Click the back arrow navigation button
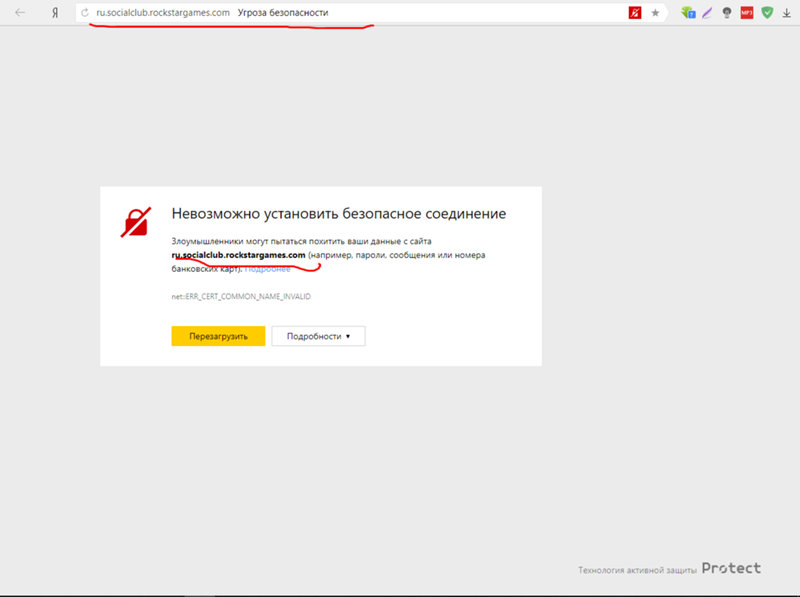 20,13
